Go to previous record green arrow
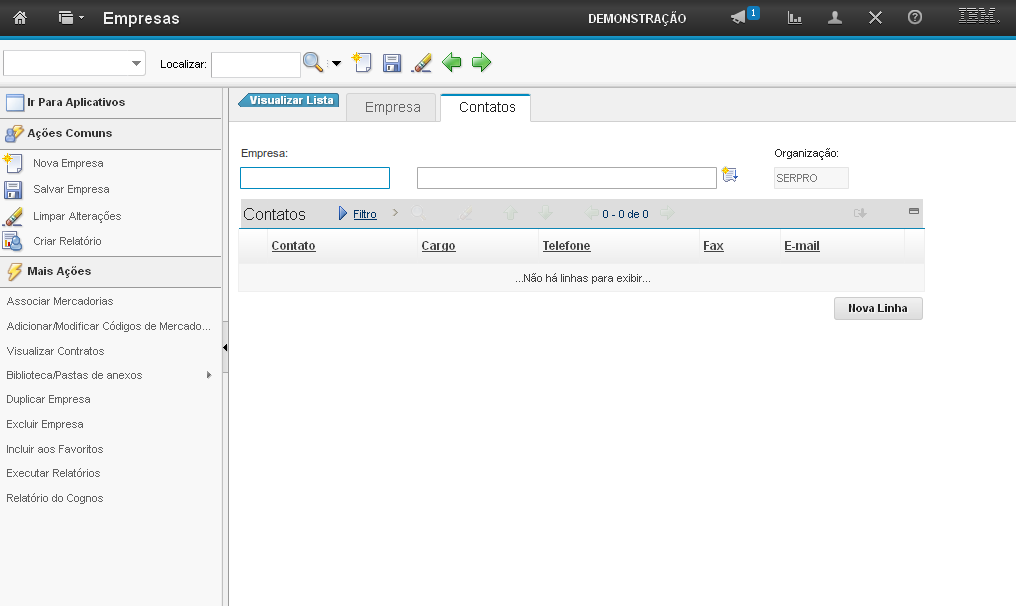The width and height of the screenshot is (1016, 607). pyautogui.click(x=452, y=64)
